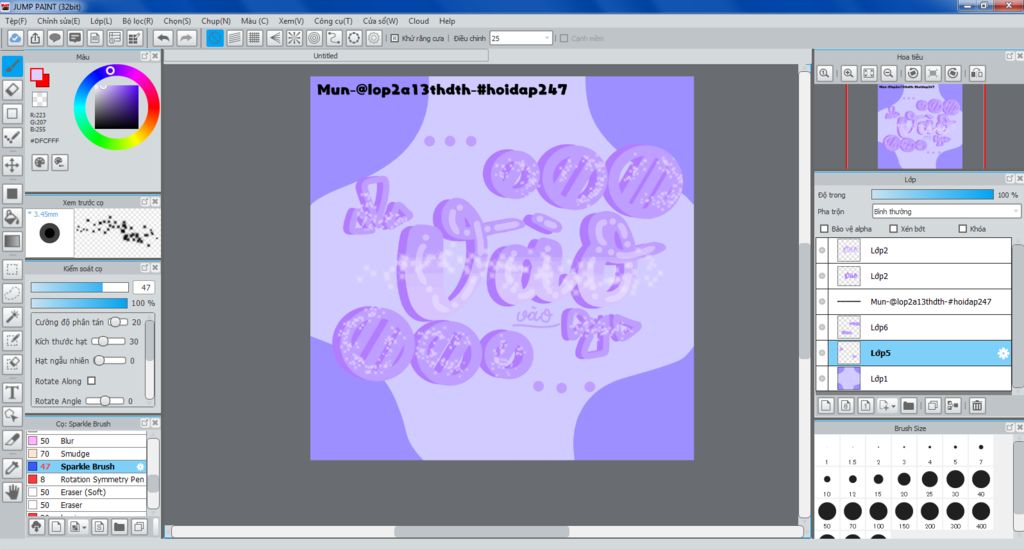This screenshot has height=549, width=1024.
Task: Enable the grid snap guide
Action: click(255, 38)
